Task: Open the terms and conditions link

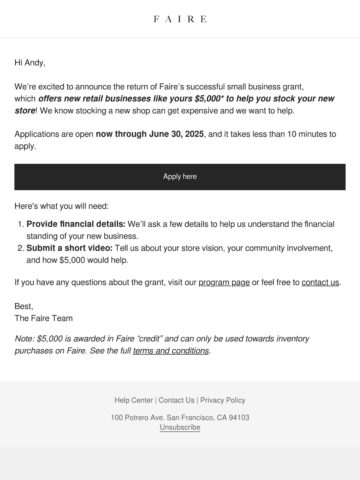Action: (x=171, y=351)
